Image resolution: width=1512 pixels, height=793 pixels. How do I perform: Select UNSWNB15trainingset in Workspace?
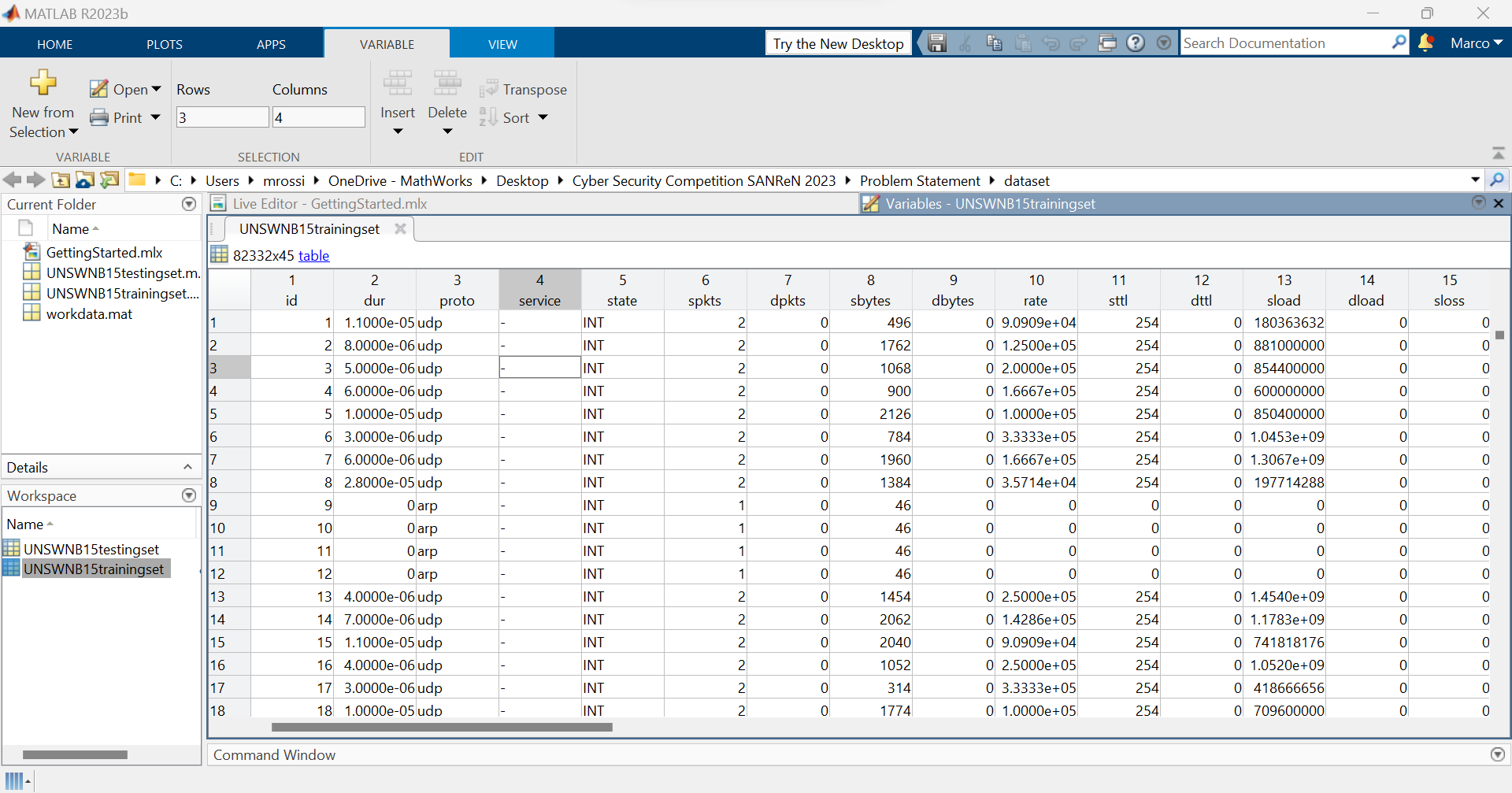(x=94, y=569)
